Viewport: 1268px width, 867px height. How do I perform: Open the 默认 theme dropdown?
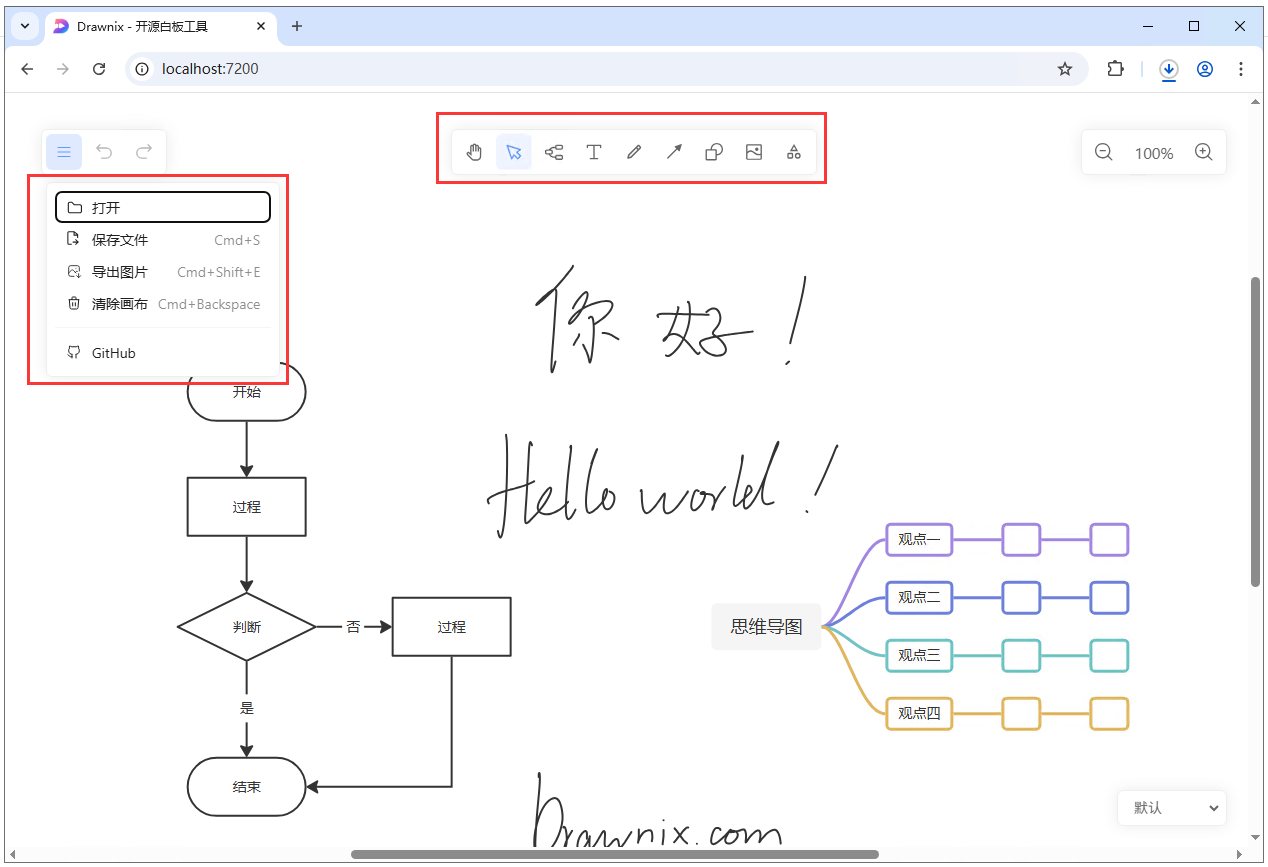pos(1171,808)
